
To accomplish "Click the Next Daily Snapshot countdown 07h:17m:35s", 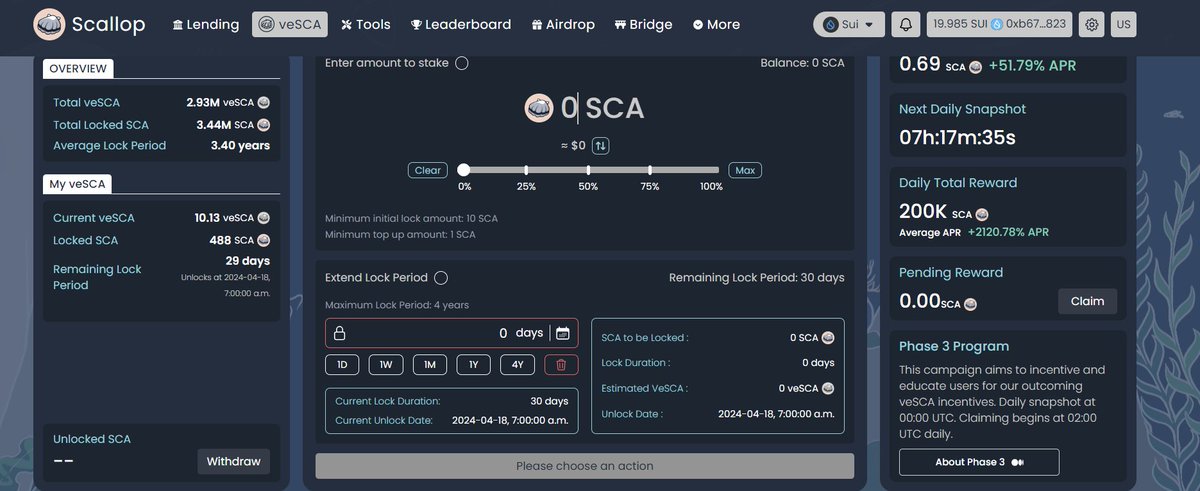I will [957, 137].
